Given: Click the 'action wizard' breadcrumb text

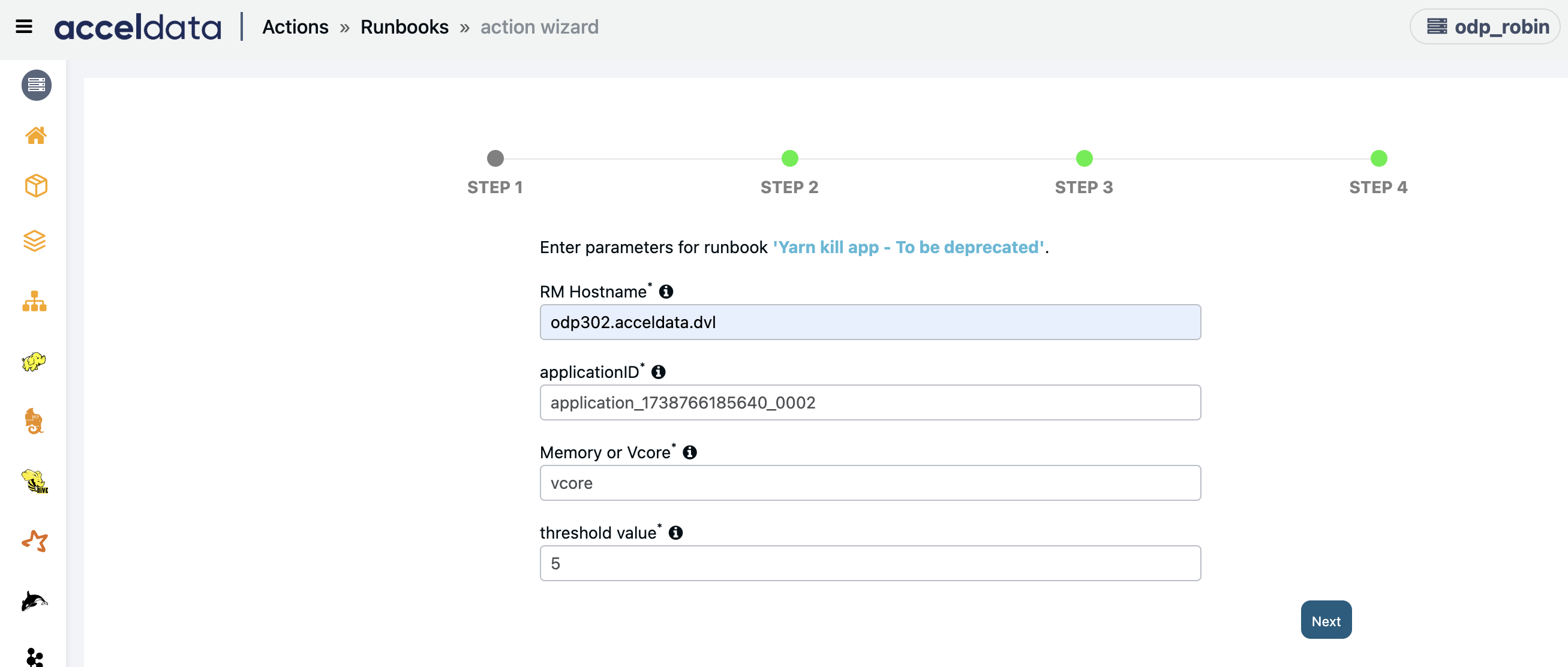Looking at the screenshot, I should pos(539,27).
